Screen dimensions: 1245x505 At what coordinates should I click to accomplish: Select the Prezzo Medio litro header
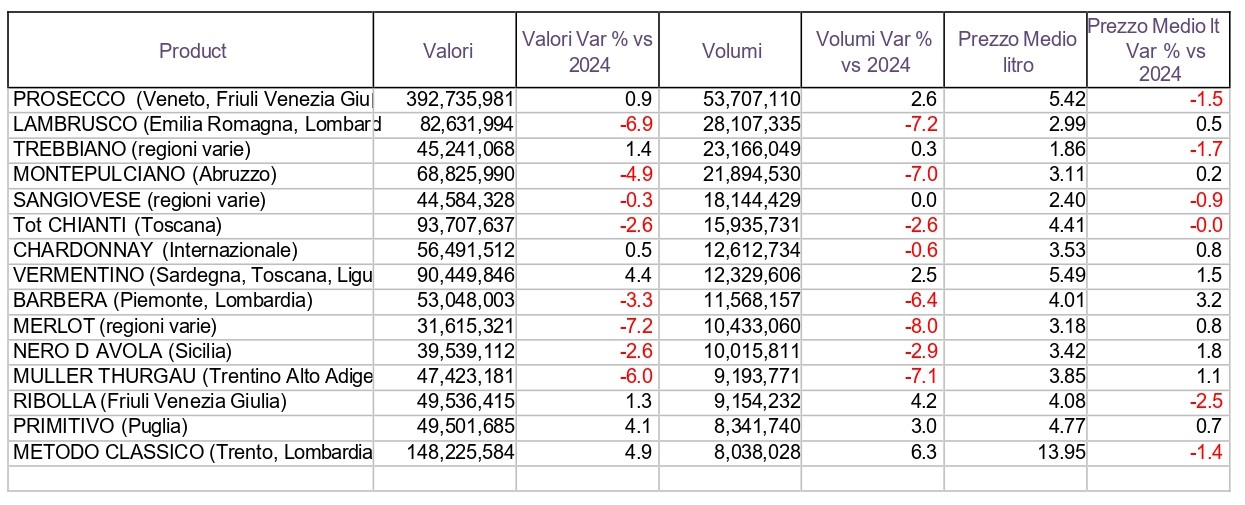[x=1016, y=51]
